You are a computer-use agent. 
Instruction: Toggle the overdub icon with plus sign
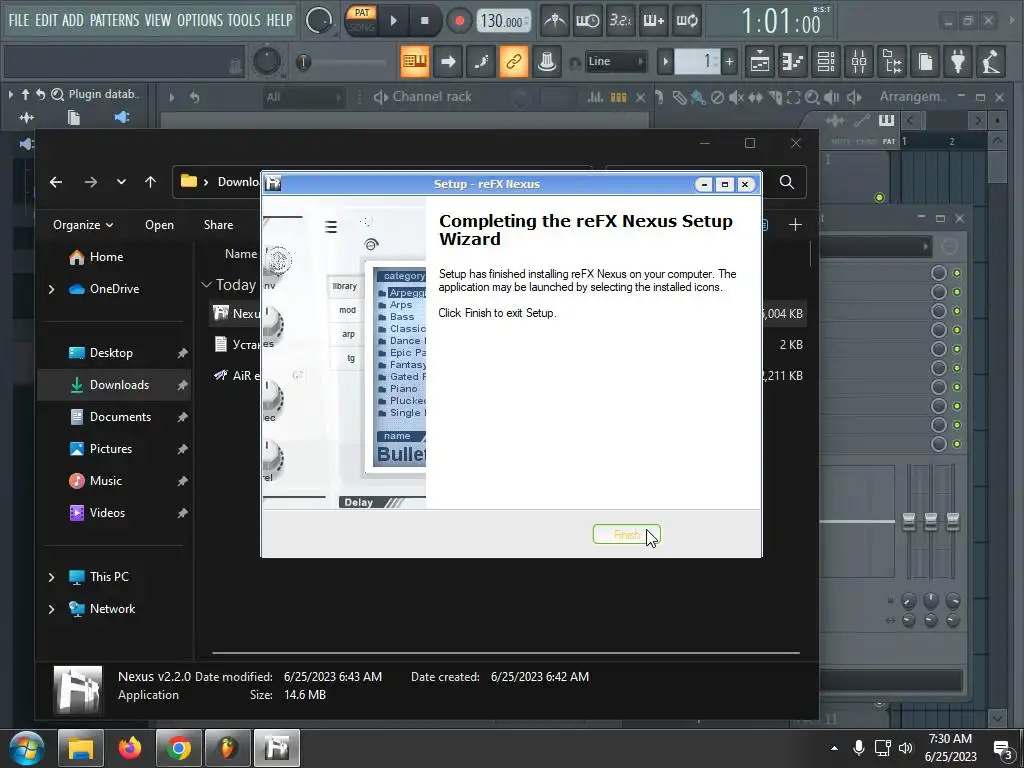pyautogui.click(x=654, y=21)
